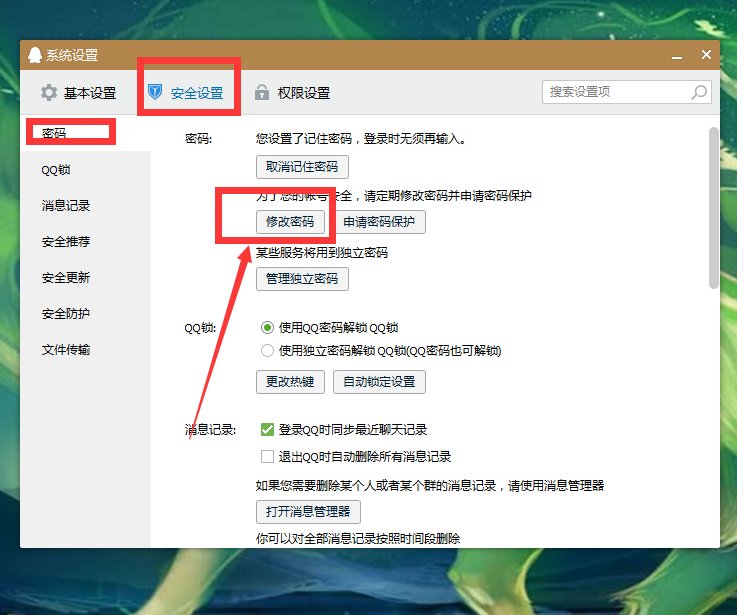Click the text 您设置了记住密码，登录时无须再输入。

coord(361,139)
